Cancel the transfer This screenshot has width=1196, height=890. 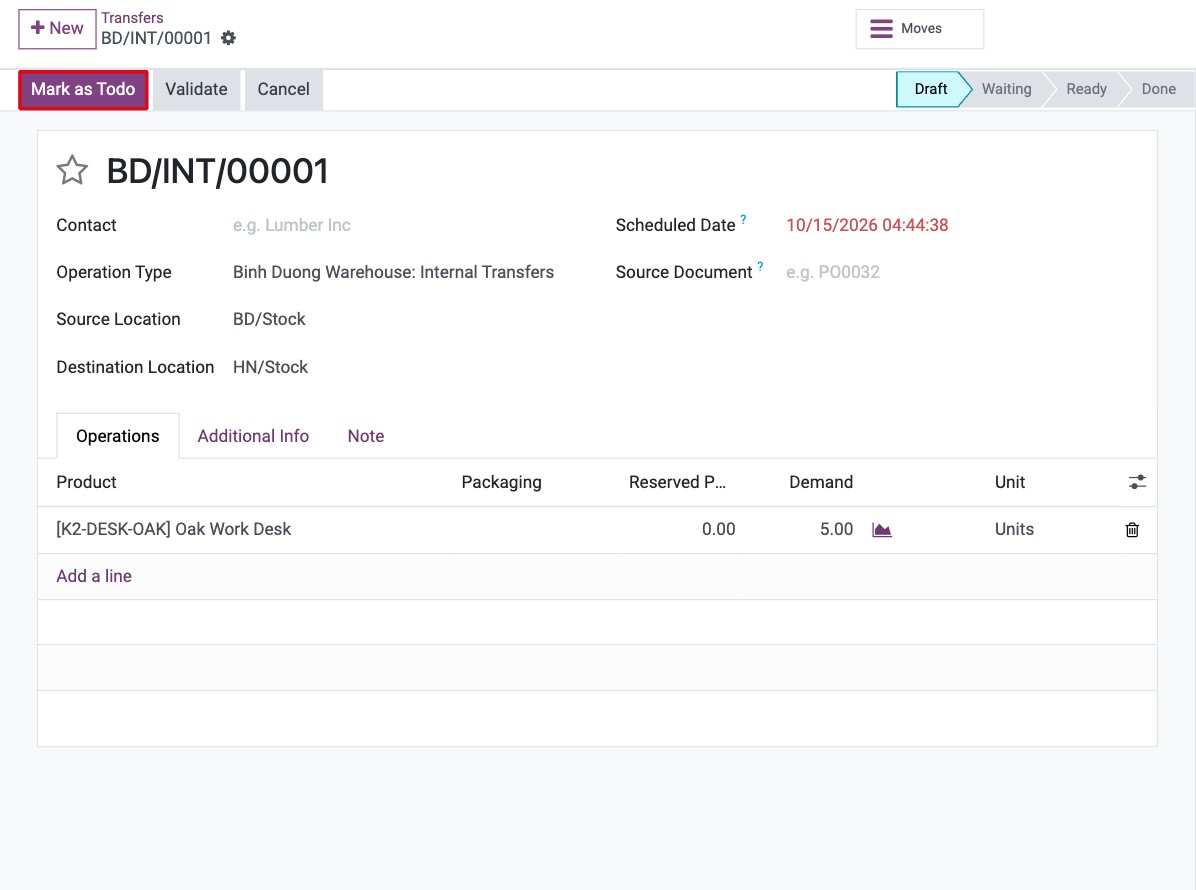284,89
